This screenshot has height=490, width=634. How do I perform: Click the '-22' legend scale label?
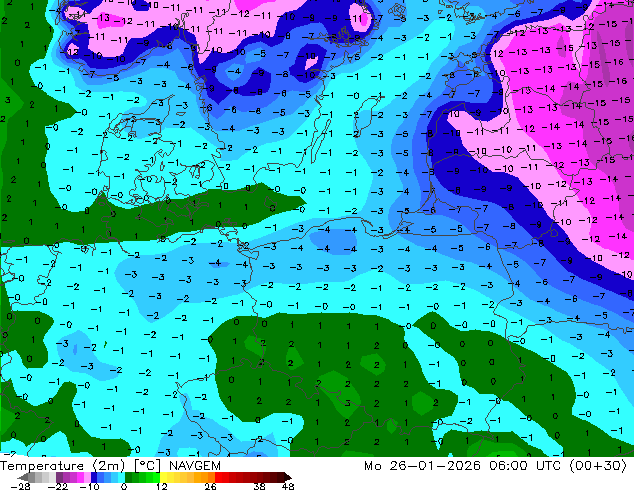[x=57, y=486]
